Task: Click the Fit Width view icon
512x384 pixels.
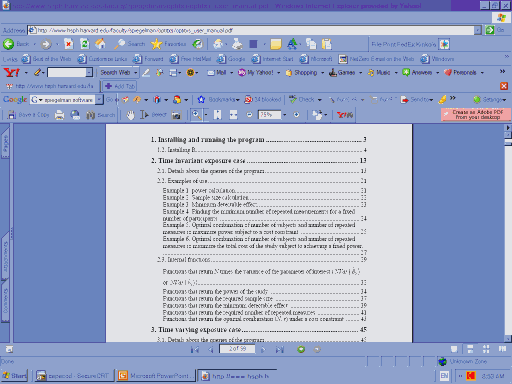Action: click(x=233, y=115)
